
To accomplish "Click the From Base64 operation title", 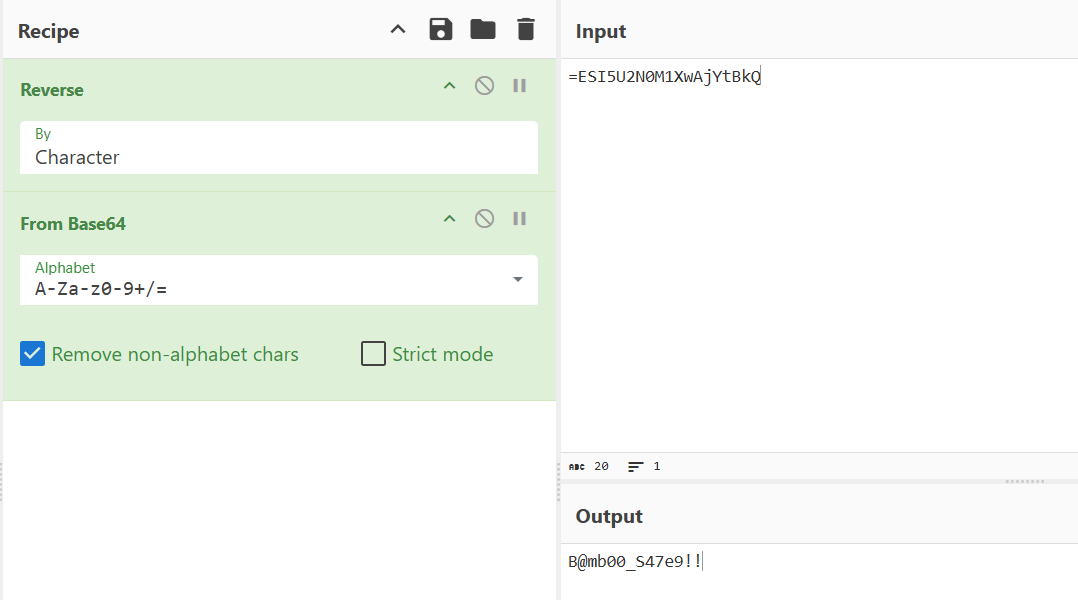I will 73,224.
